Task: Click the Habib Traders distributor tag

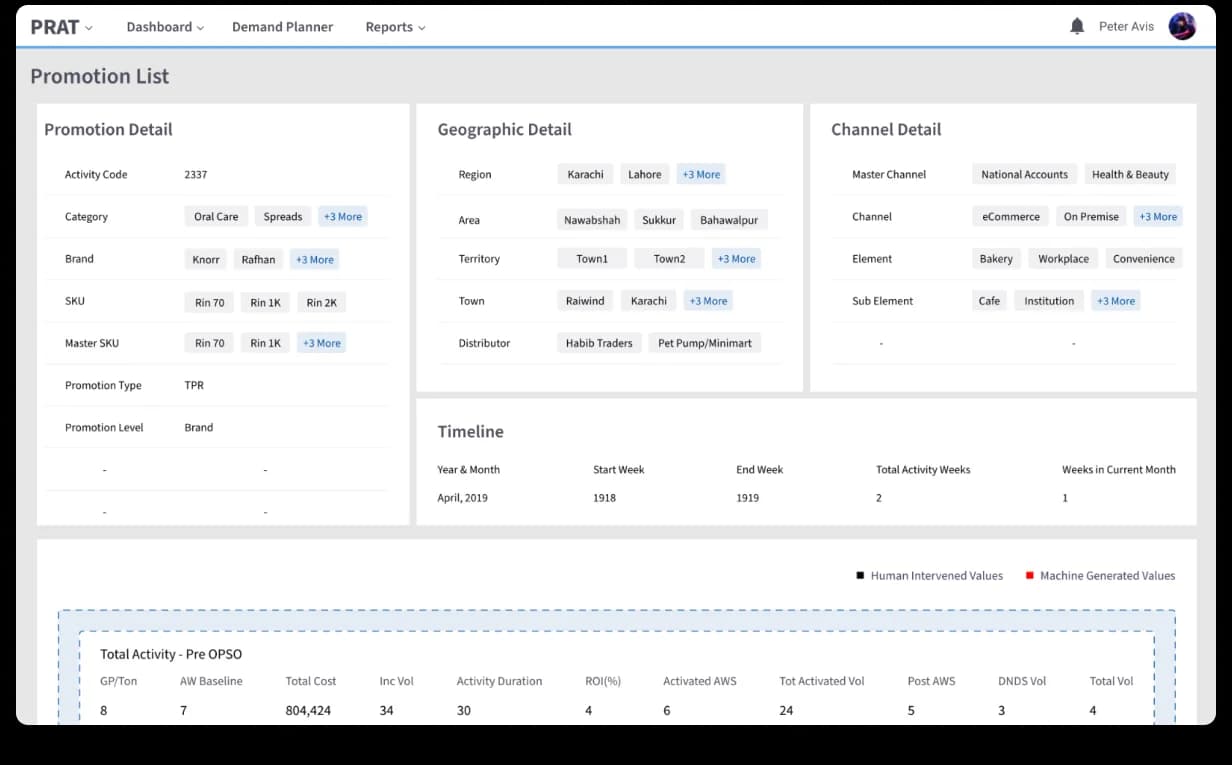Action: tap(600, 343)
